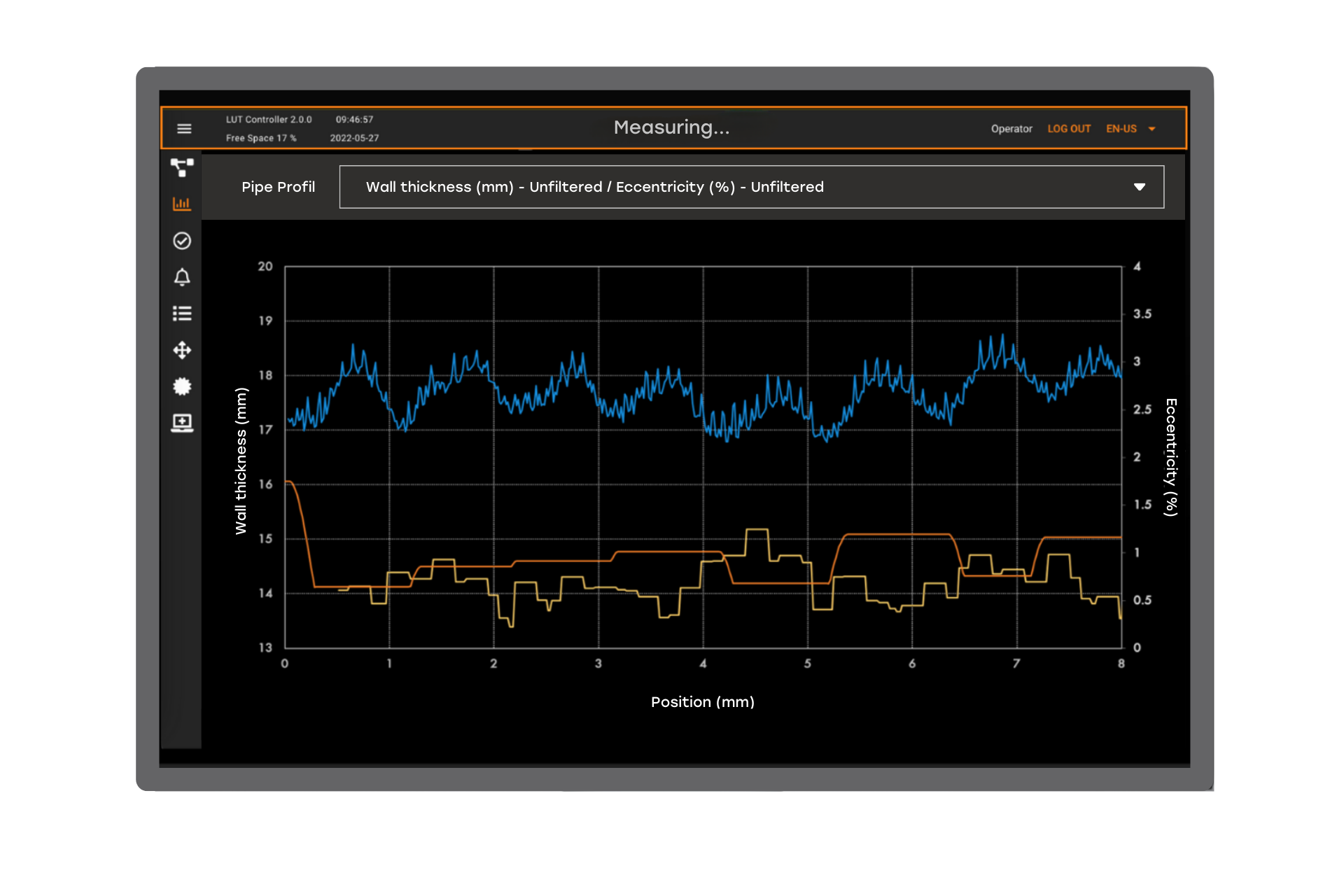
Task: Select the bar chart view icon
Action: (182, 204)
